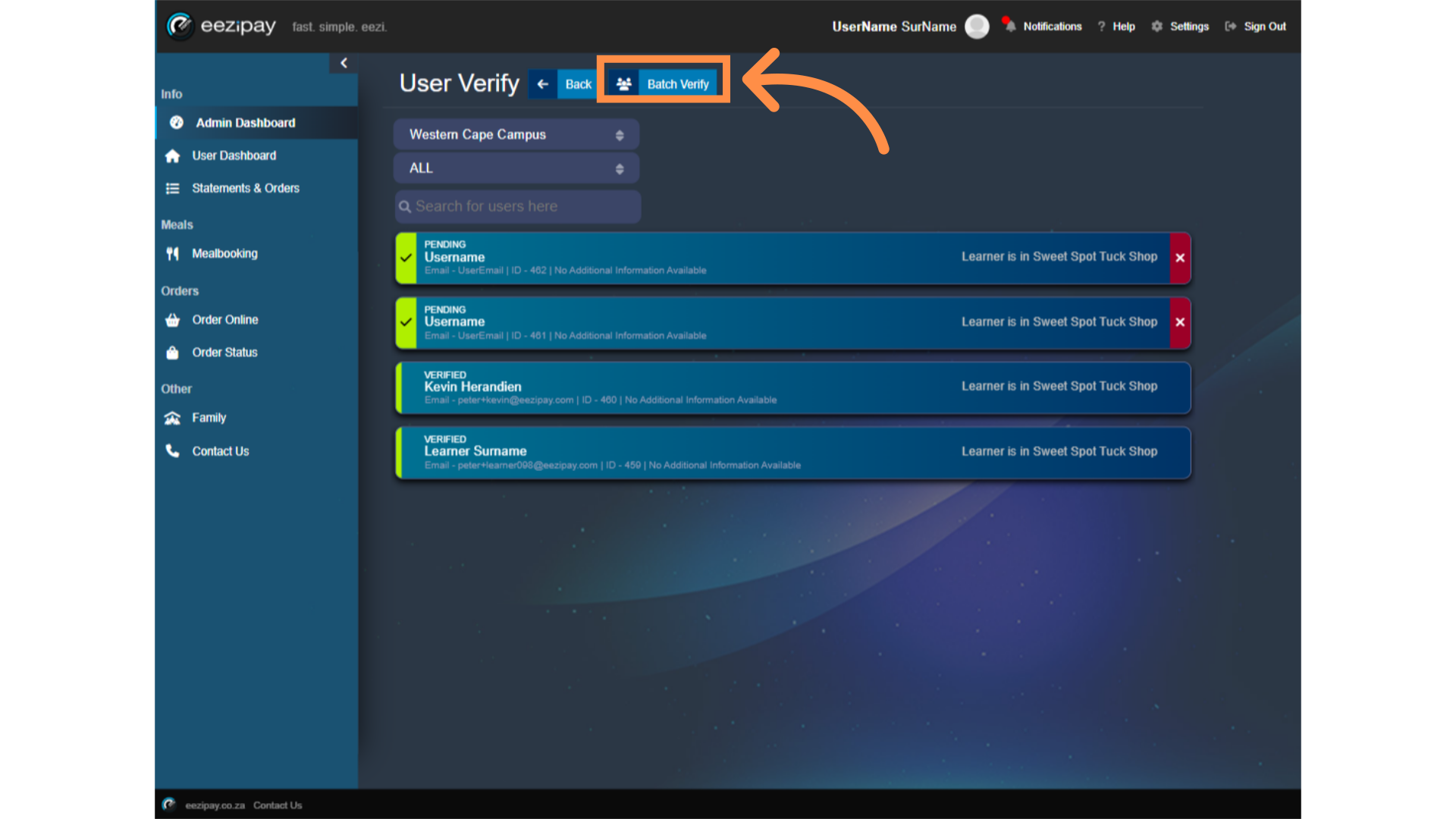Viewport: 1456px width, 819px height.
Task: Open the ALL filter dropdown
Action: (x=516, y=168)
